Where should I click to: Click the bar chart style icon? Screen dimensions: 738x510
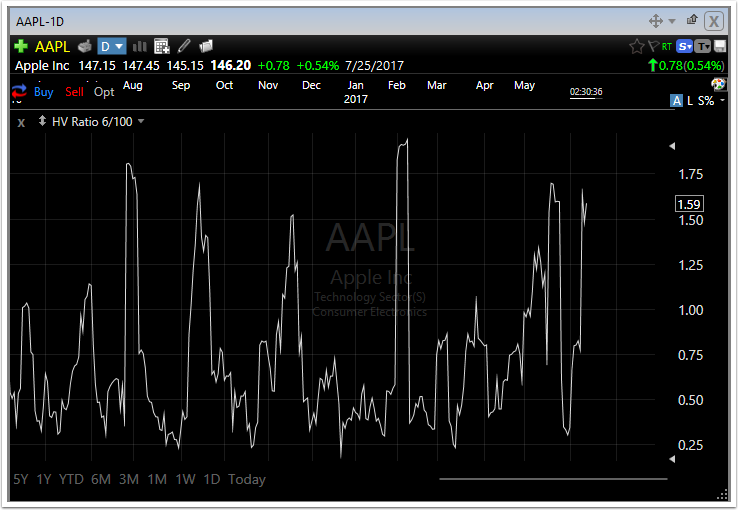click(139, 46)
